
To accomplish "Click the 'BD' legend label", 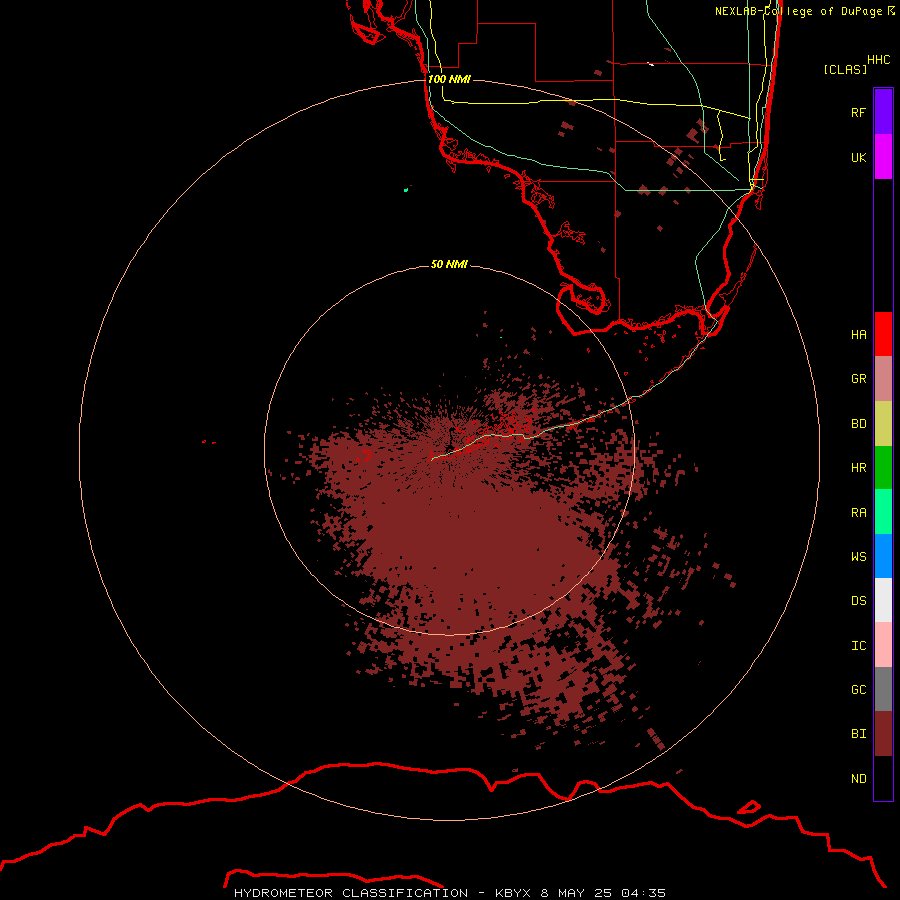I will (x=859, y=424).
